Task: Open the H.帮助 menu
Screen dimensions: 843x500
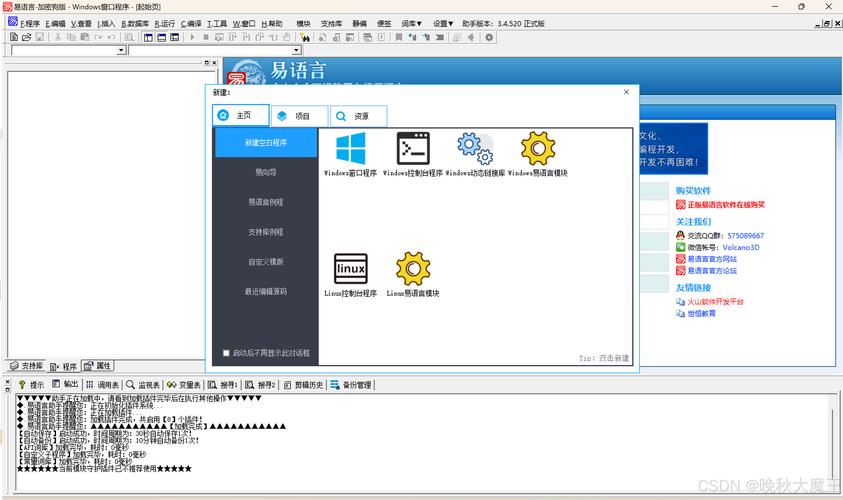Action: [272, 24]
